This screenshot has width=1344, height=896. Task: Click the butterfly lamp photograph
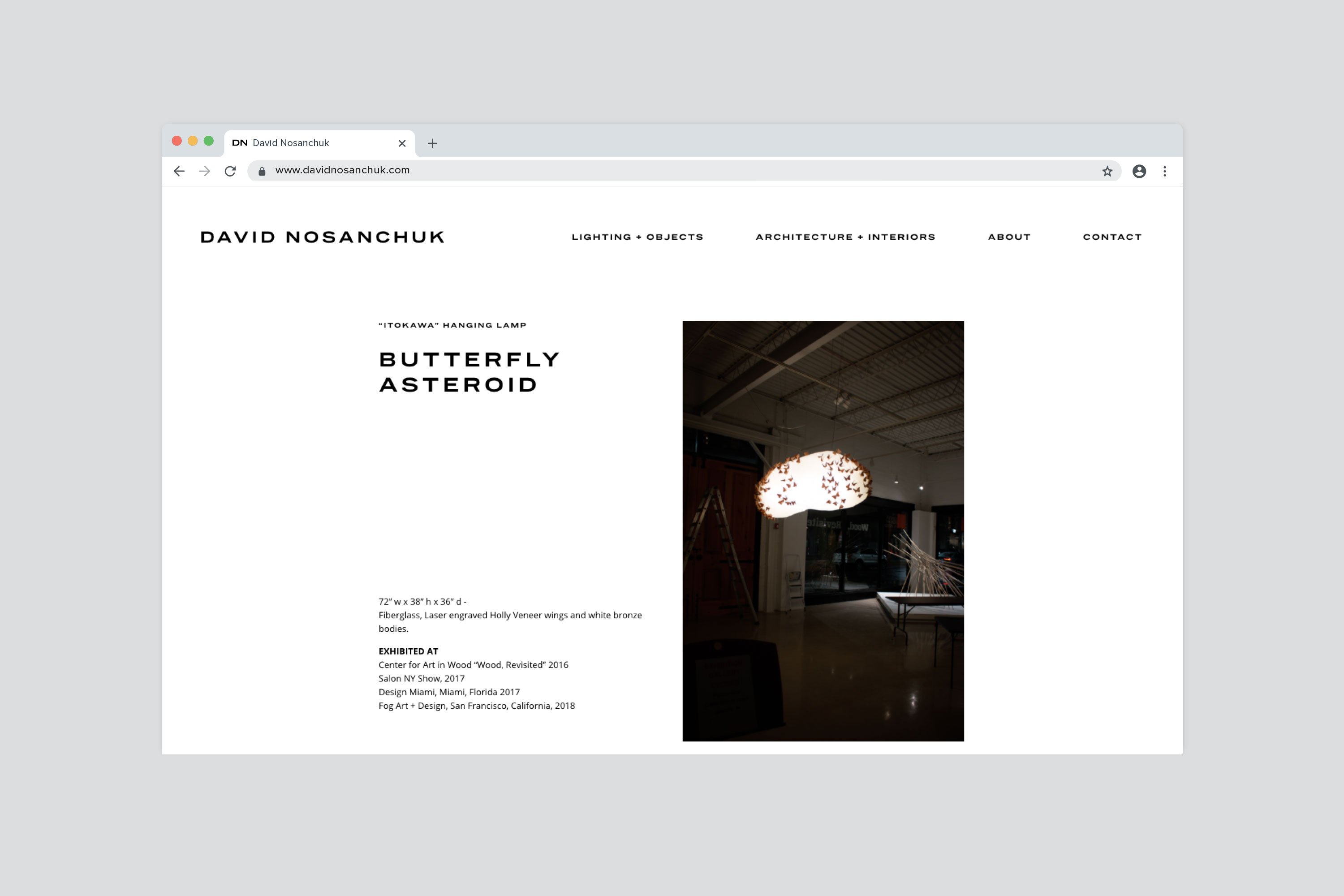coord(823,531)
